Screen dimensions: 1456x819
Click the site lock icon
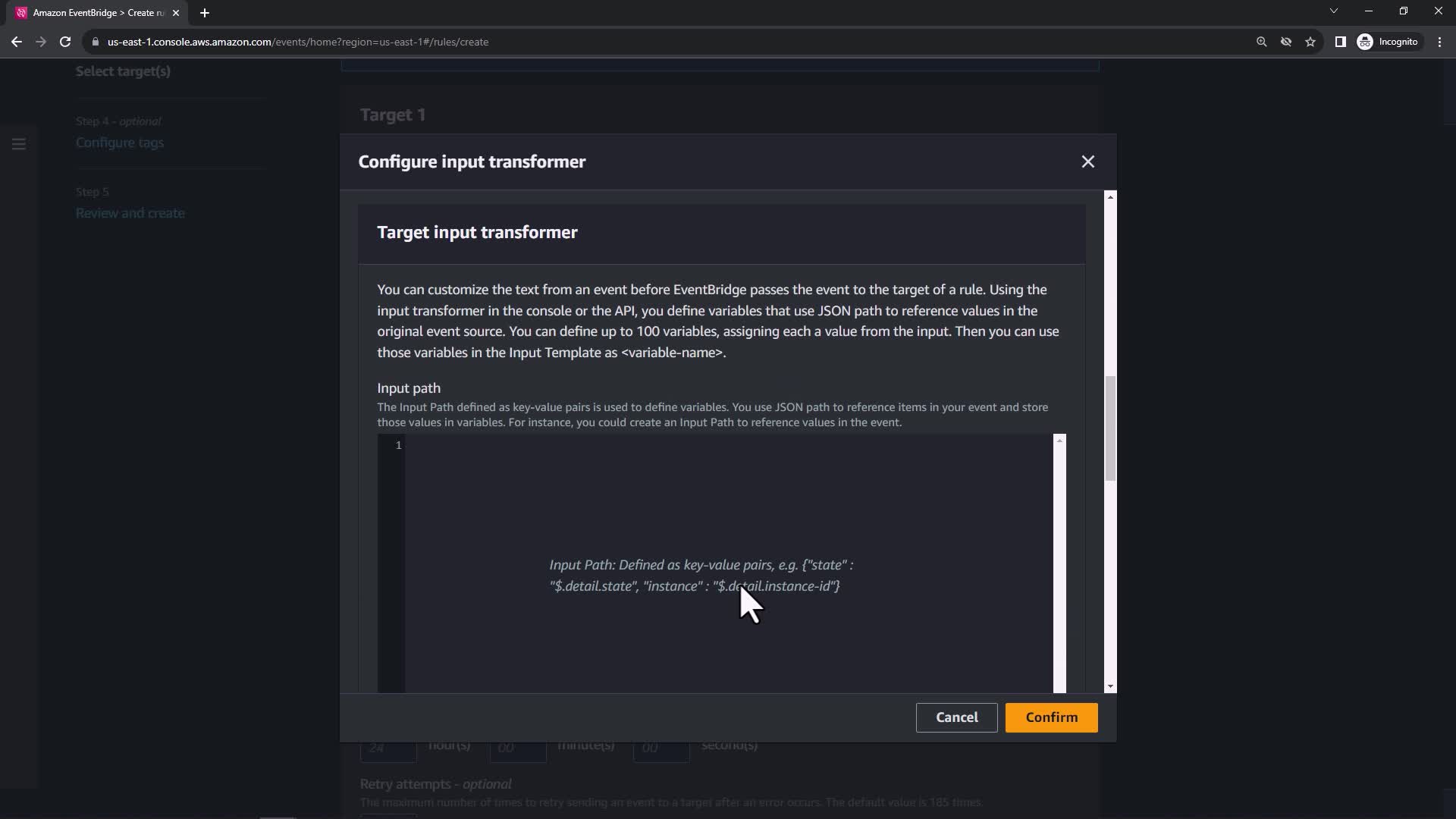pos(96,42)
